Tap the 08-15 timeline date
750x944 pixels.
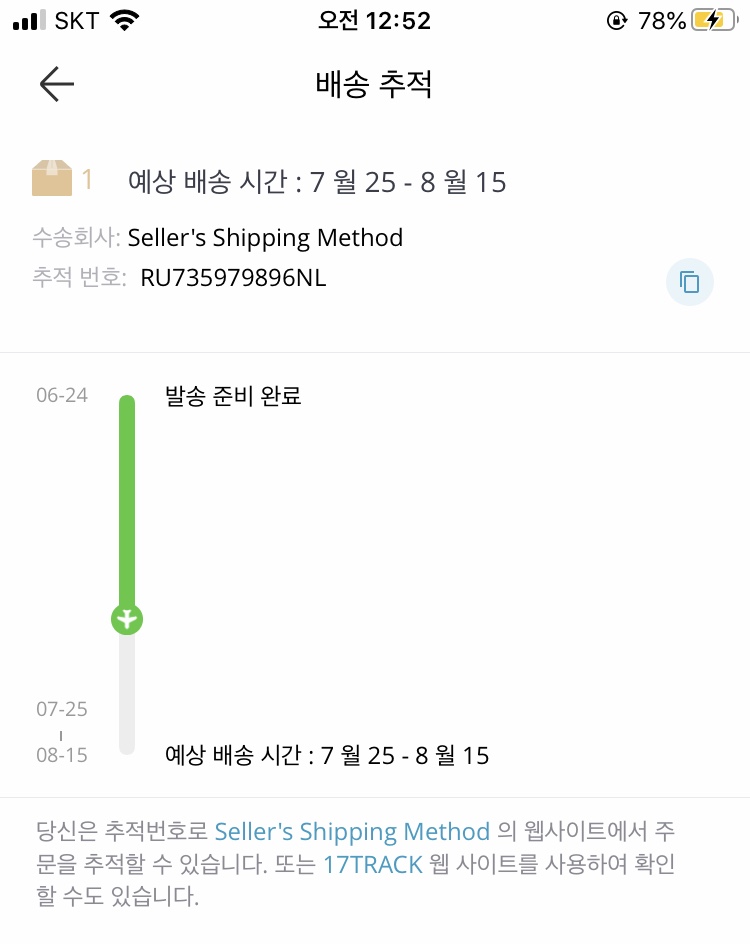(x=62, y=755)
